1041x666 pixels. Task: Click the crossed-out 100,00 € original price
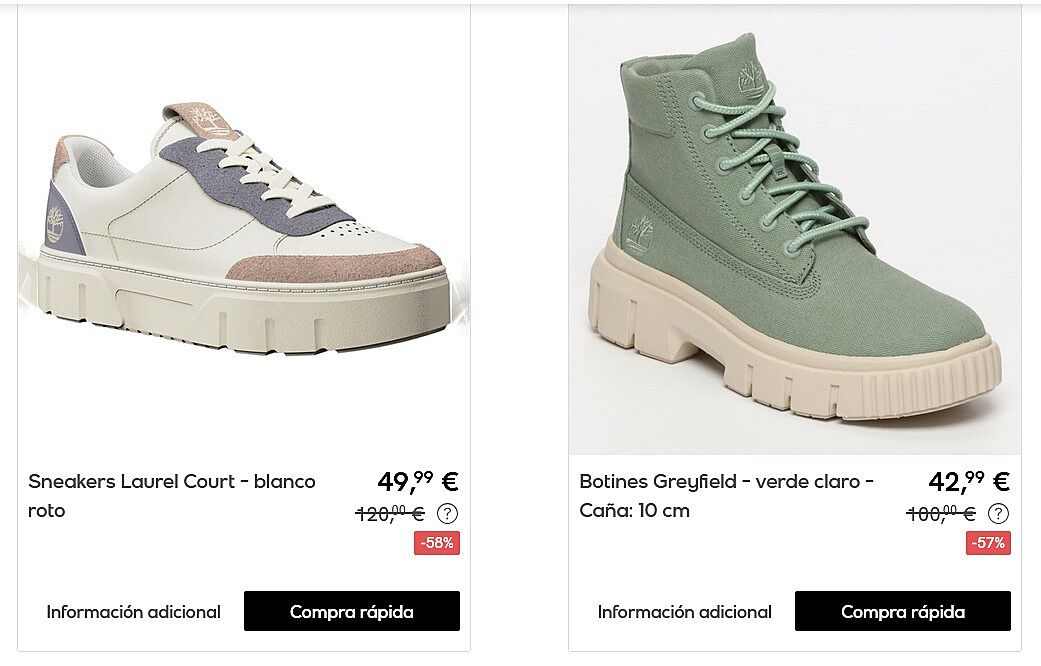coord(941,513)
